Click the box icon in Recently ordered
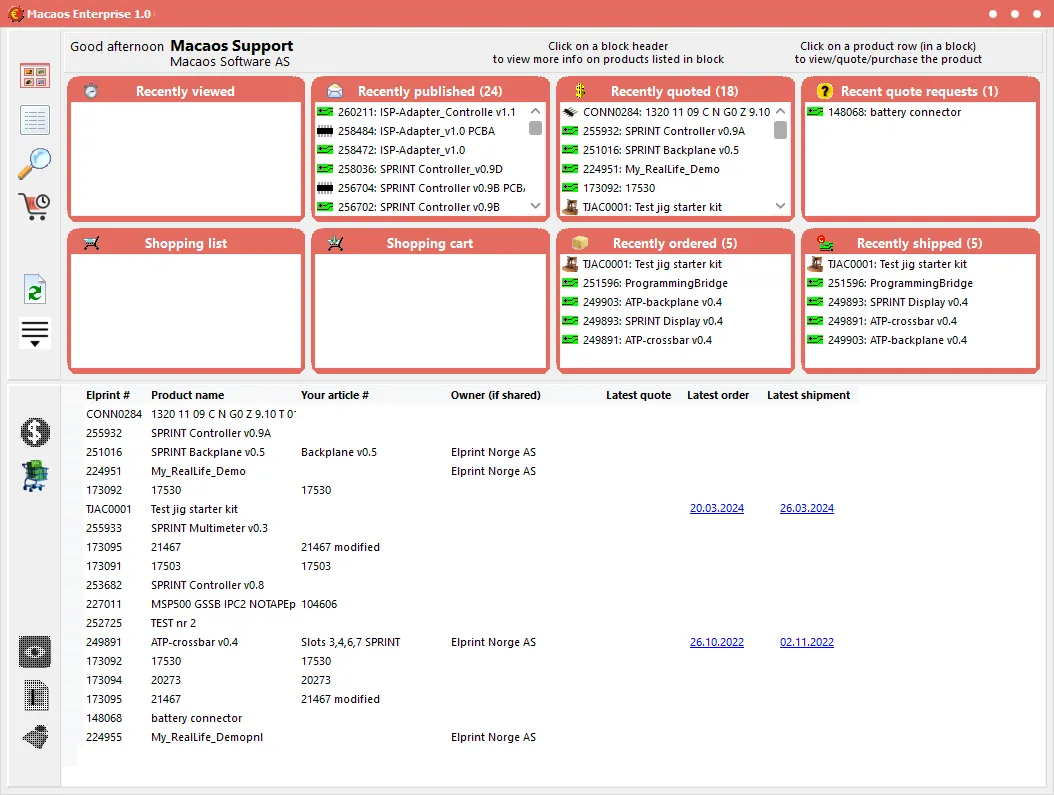Image resolution: width=1054 pixels, height=795 pixels. pyautogui.click(x=579, y=243)
